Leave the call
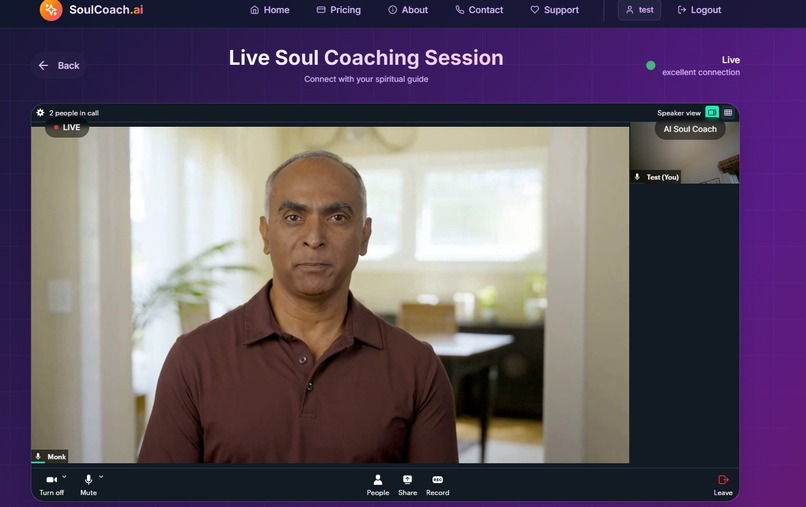This screenshot has height=507, width=806. [723, 485]
